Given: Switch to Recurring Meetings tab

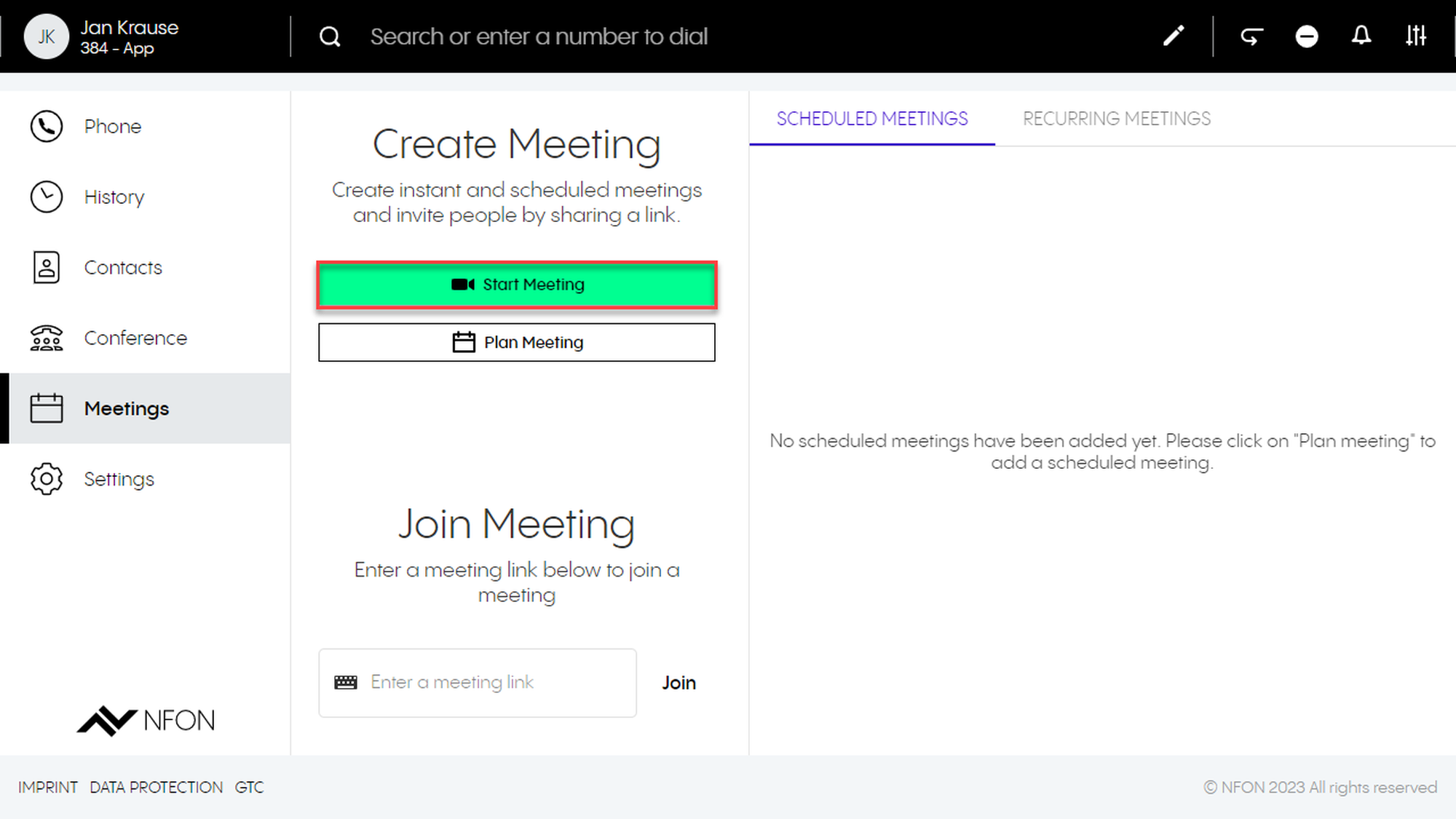Looking at the screenshot, I should click(1116, 119).
